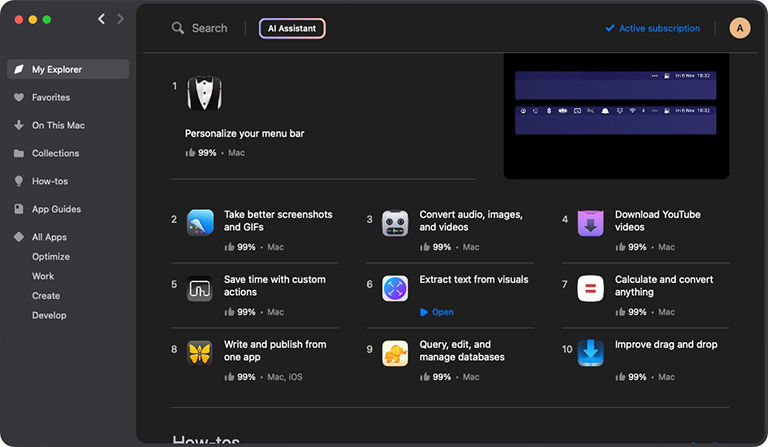768x447 pixels.
Task: Click the screenshot app icon in item 2
Action: pos(200,223)
